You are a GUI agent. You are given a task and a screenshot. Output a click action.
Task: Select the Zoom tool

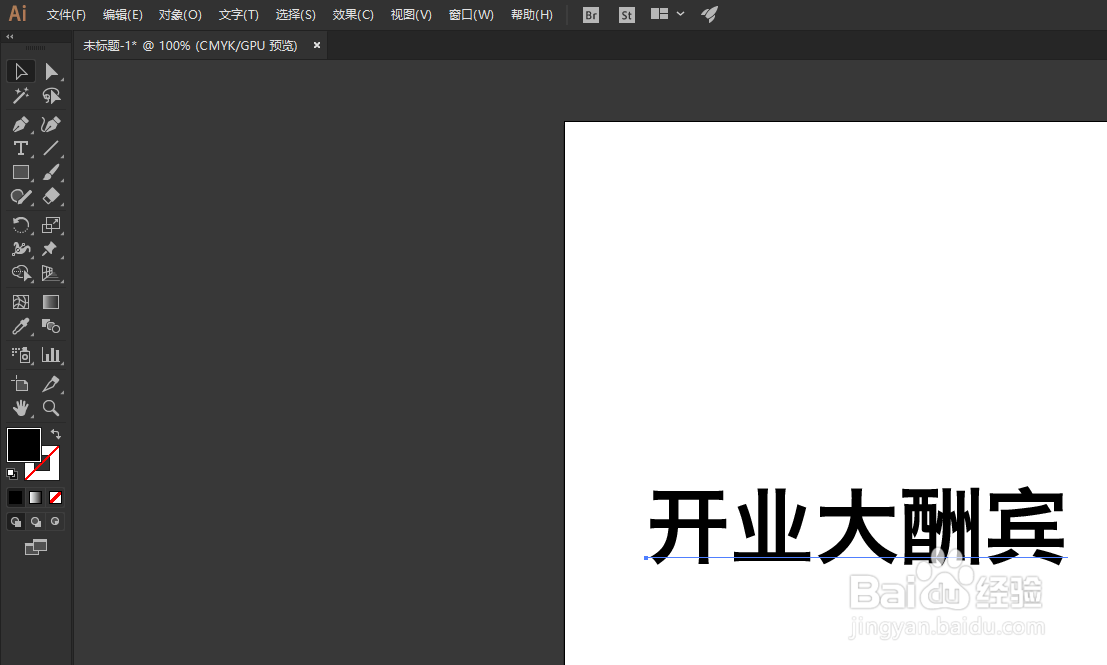coord(50,408)
